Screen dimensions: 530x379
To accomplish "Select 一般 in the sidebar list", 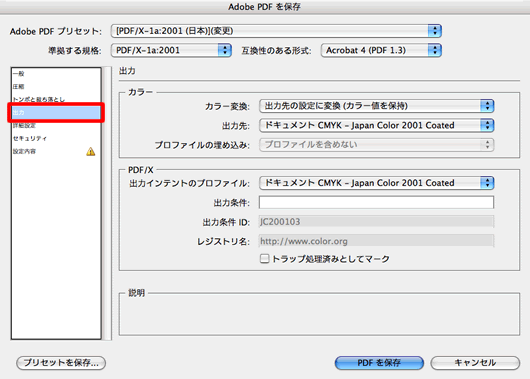I will (56, 74).
